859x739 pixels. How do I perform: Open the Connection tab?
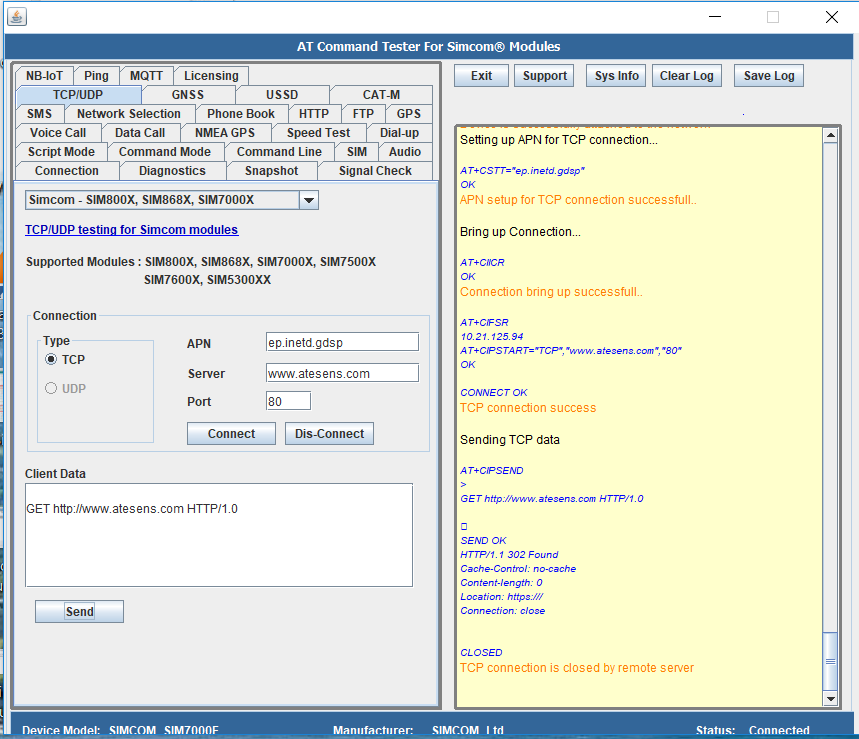point(67,171)
